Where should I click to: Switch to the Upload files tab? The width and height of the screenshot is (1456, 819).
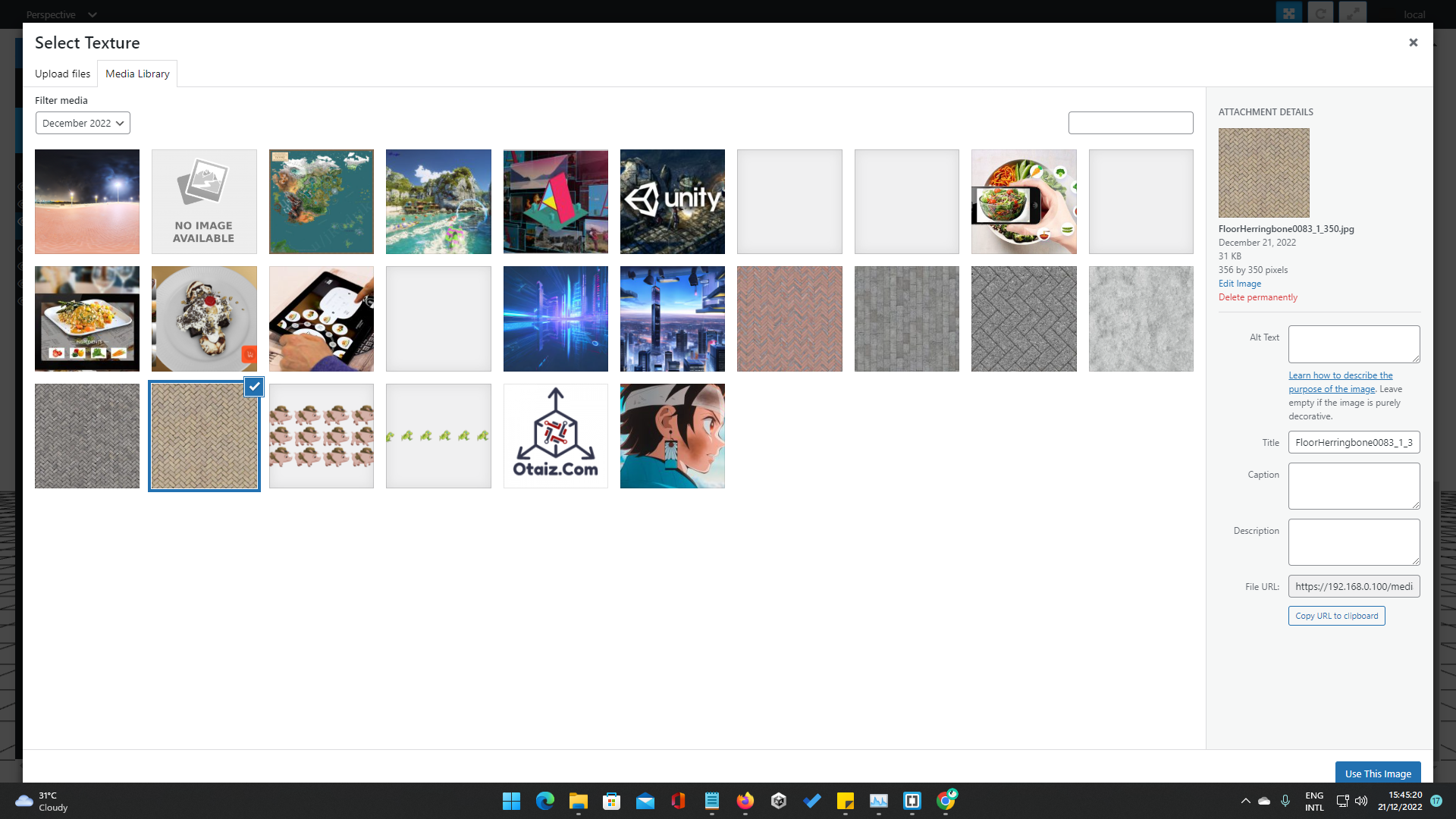62,74
